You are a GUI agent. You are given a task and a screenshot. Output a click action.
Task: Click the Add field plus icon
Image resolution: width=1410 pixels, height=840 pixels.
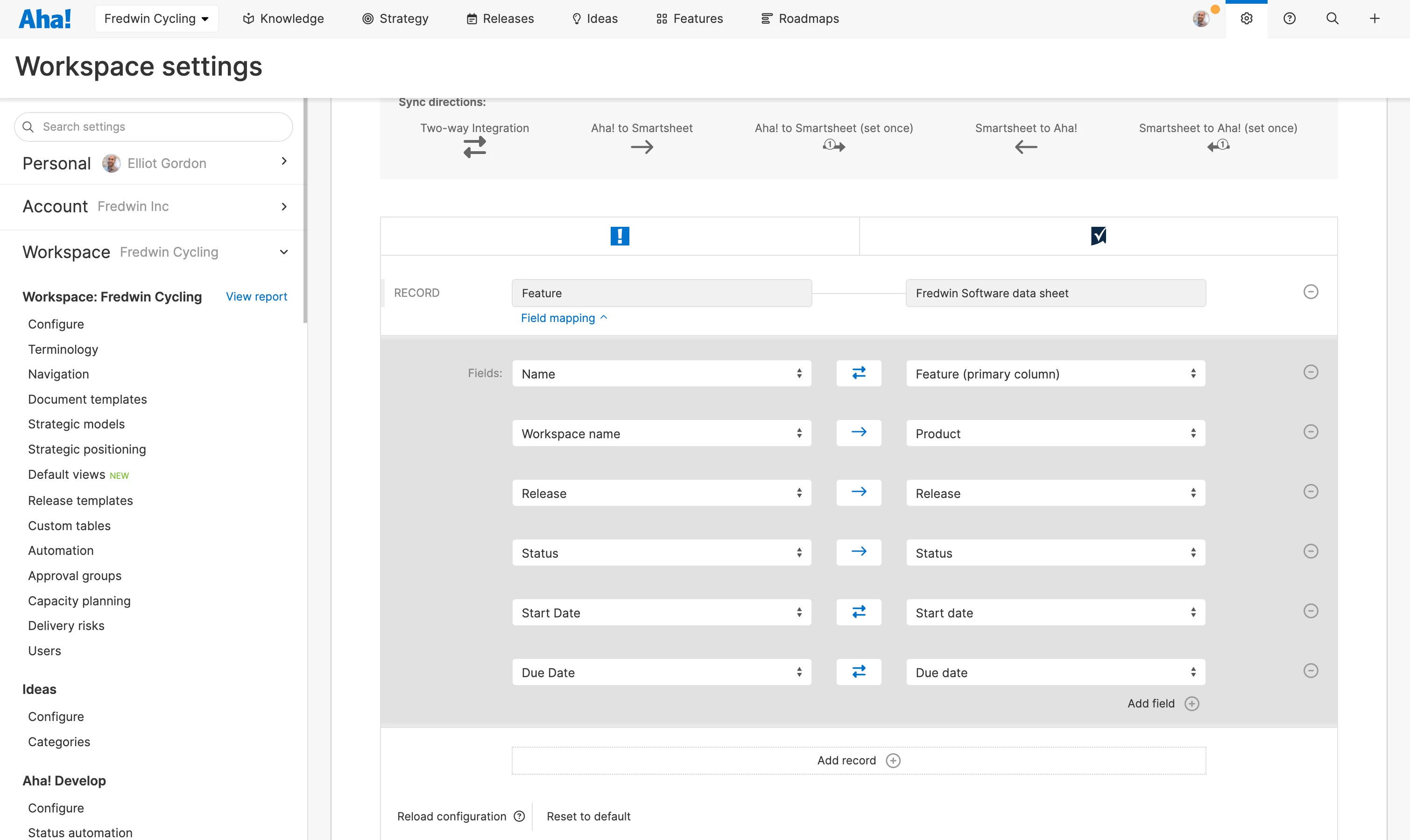1191,704
